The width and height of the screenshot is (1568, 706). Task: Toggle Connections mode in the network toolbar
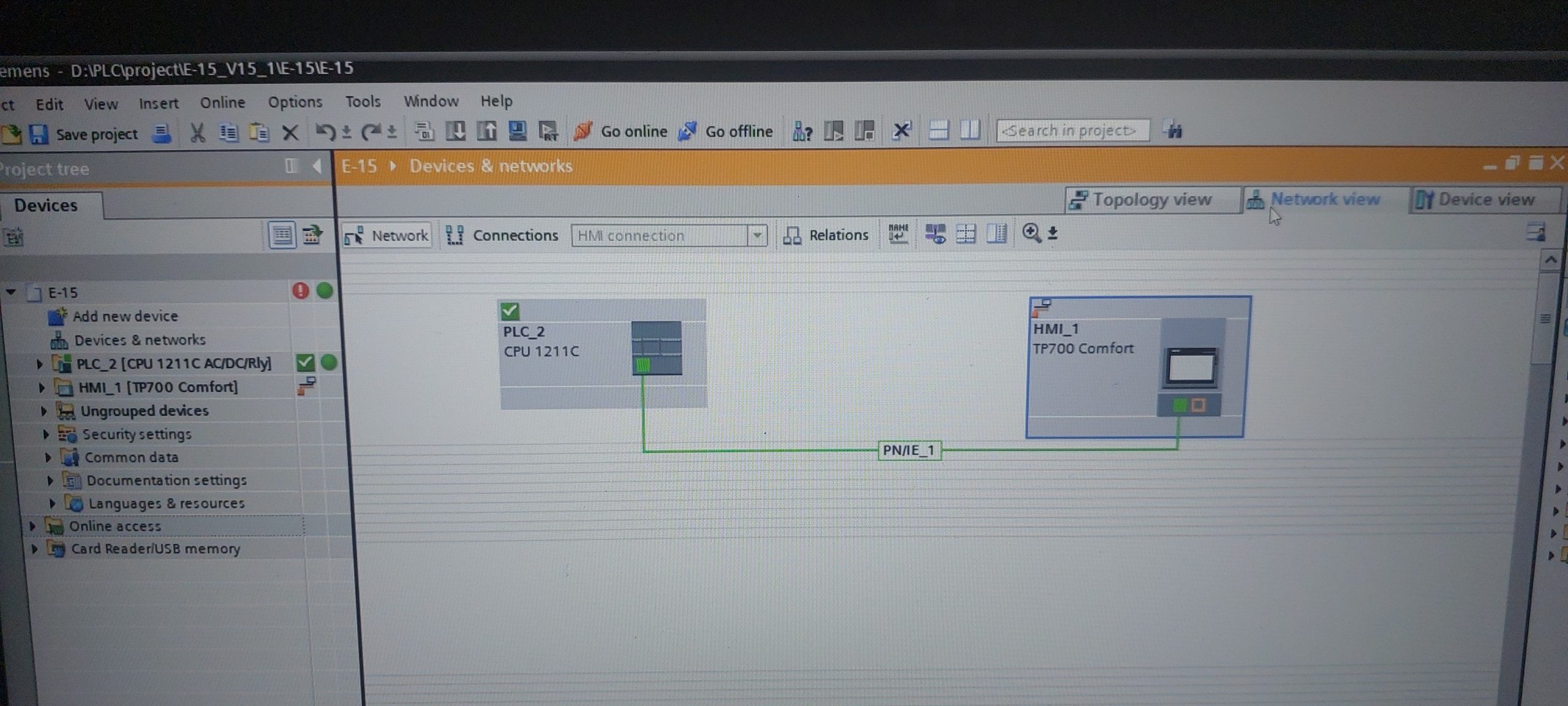pyautogui.click(x=502, y=235)
